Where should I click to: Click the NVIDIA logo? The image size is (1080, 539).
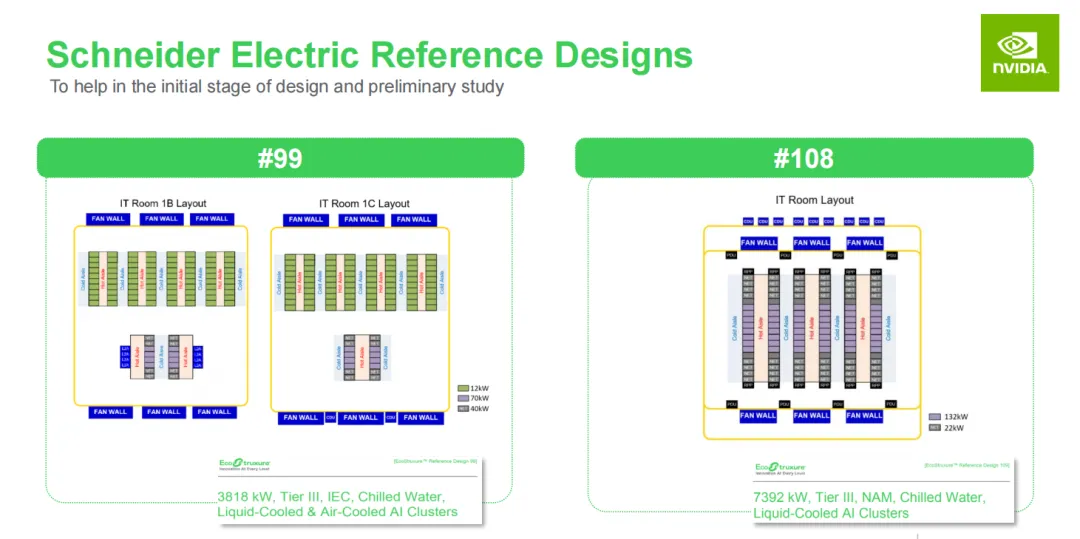coord(1019,53)
